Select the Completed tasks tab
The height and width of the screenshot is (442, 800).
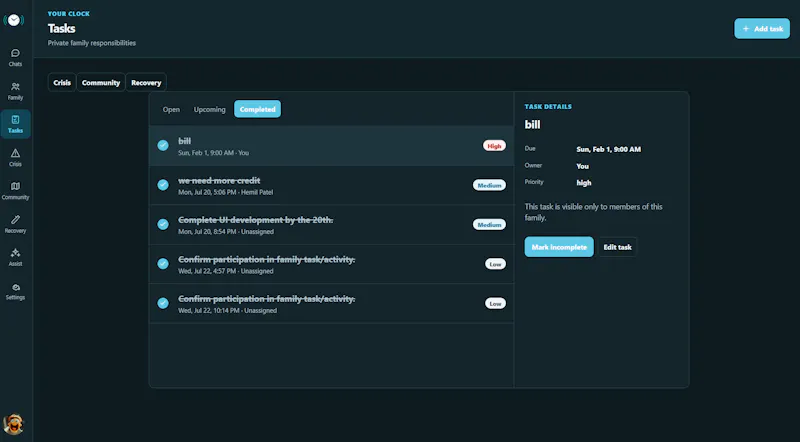click(257, 109)
